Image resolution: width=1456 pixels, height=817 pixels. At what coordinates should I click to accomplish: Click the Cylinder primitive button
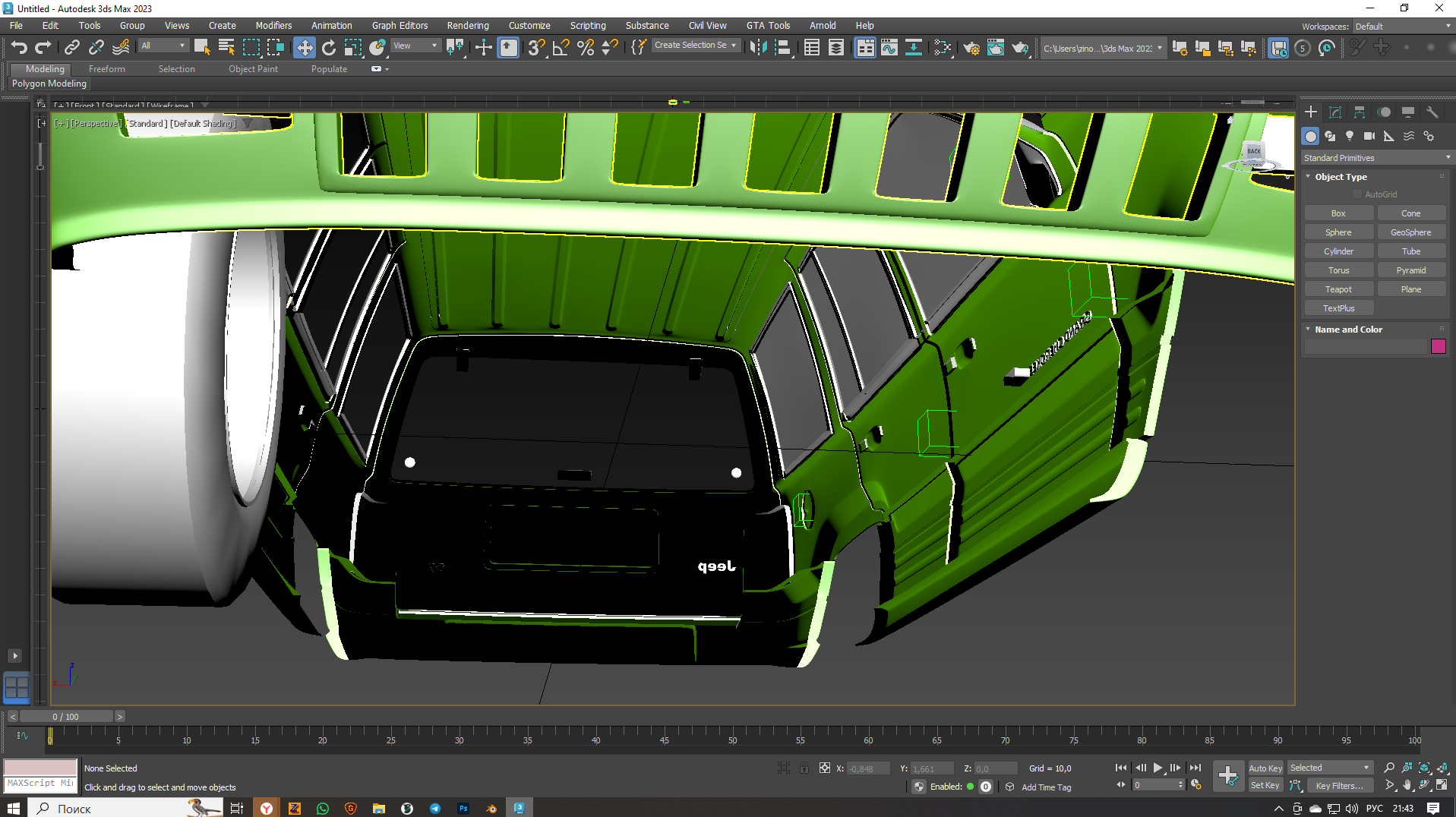click(x=1338, y=251)
